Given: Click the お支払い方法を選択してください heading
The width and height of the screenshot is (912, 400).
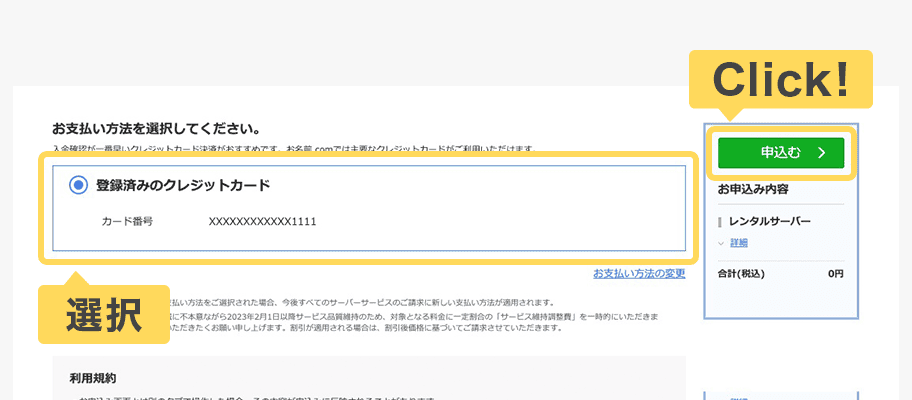Looking at the screenshot, I should 156,128.
